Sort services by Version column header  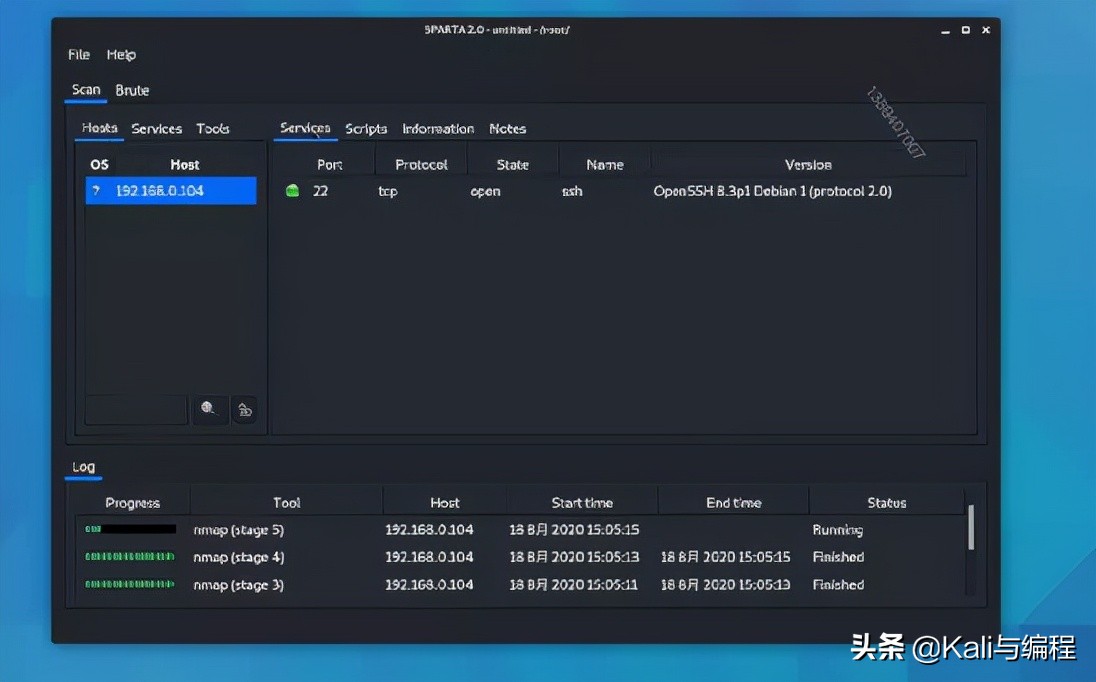[x=808, y=165]
